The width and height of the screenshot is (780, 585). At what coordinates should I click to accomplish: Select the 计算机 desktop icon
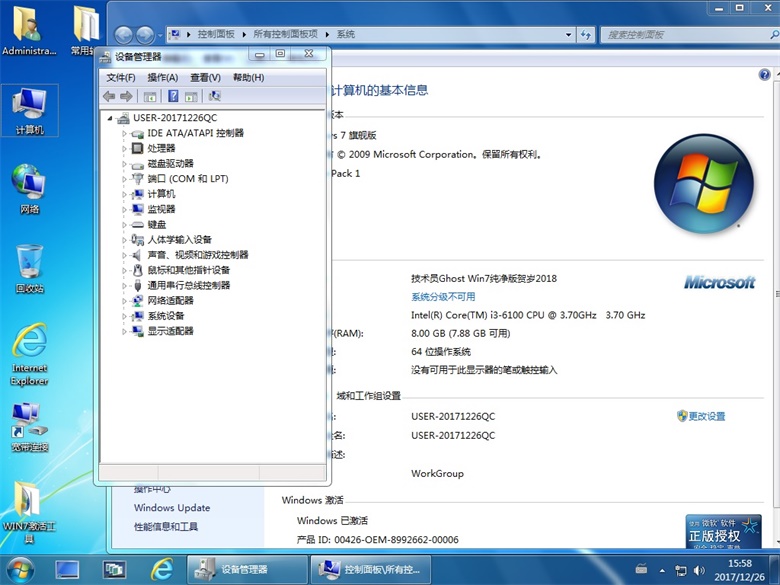(30, 110)
